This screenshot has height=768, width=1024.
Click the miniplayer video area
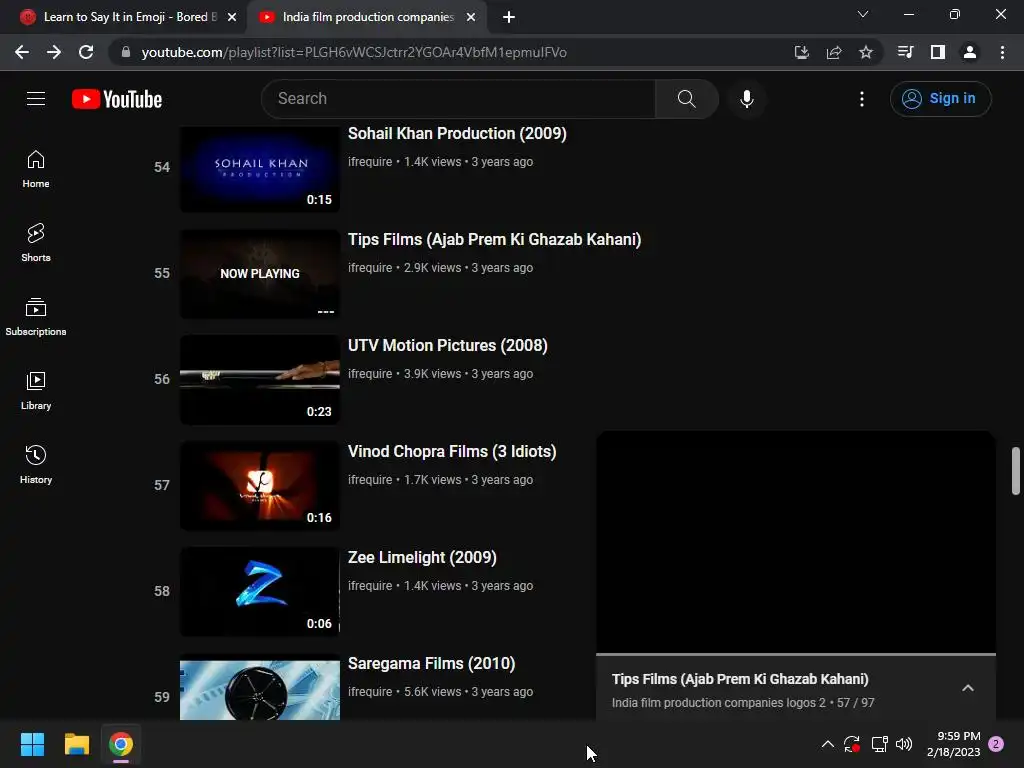(x=796, y=541)
